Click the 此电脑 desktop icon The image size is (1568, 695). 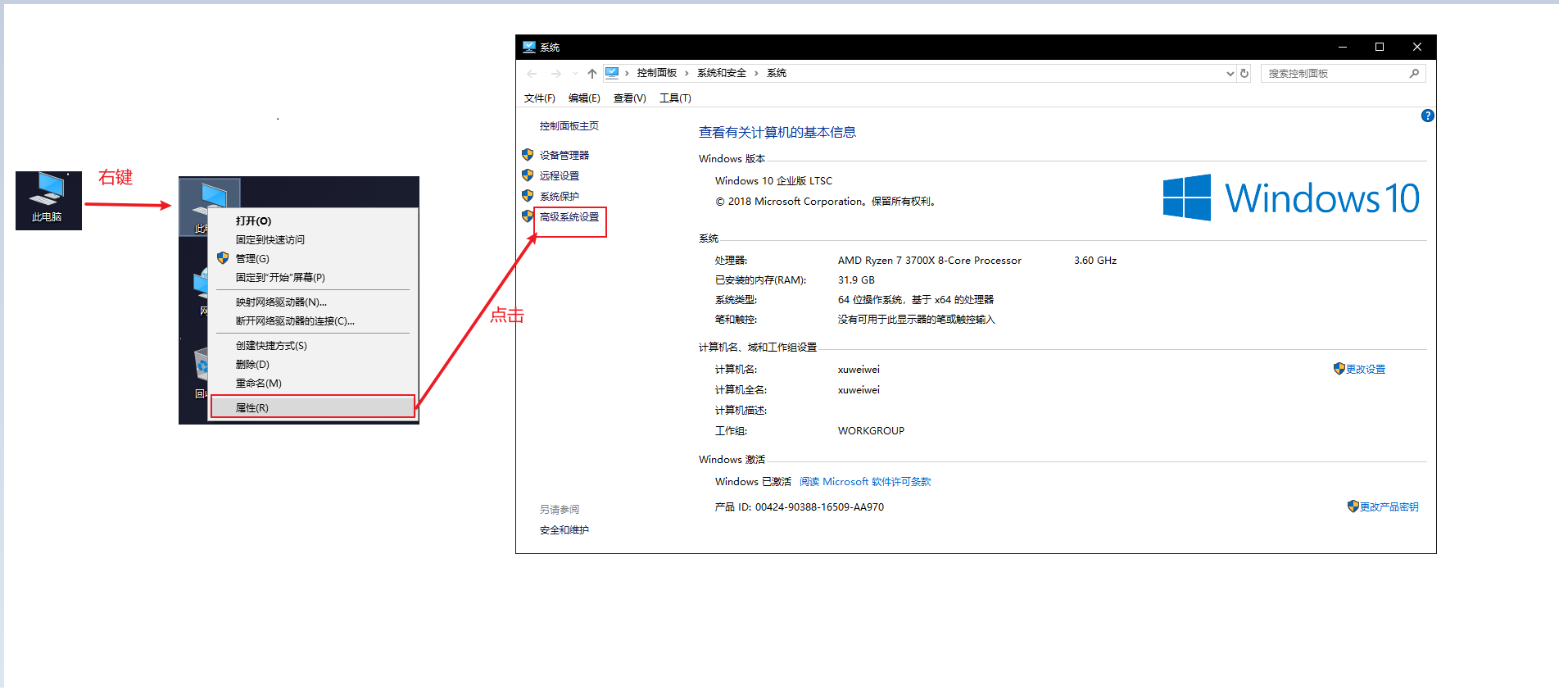click(x=48, y=200)
